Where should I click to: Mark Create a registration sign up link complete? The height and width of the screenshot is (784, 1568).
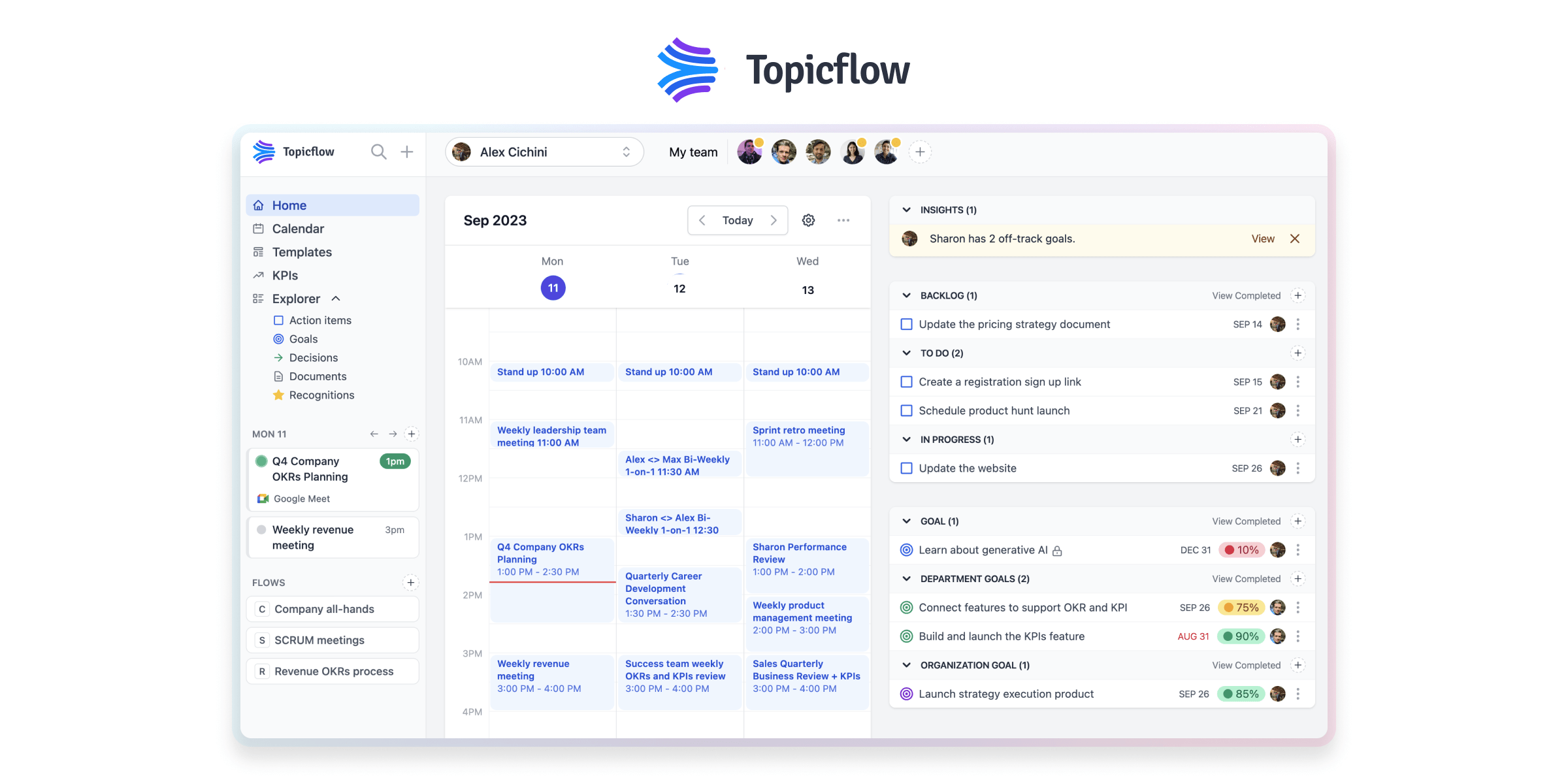click(x=906, y=382)
